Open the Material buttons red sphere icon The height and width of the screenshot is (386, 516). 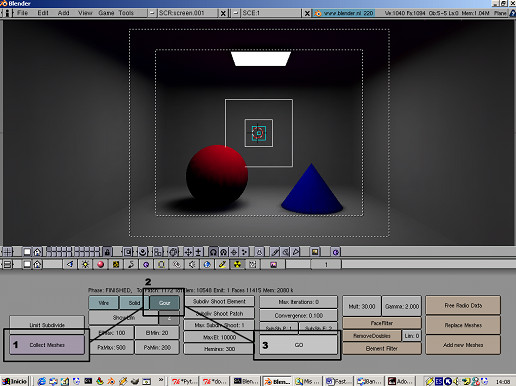[100, 264]
